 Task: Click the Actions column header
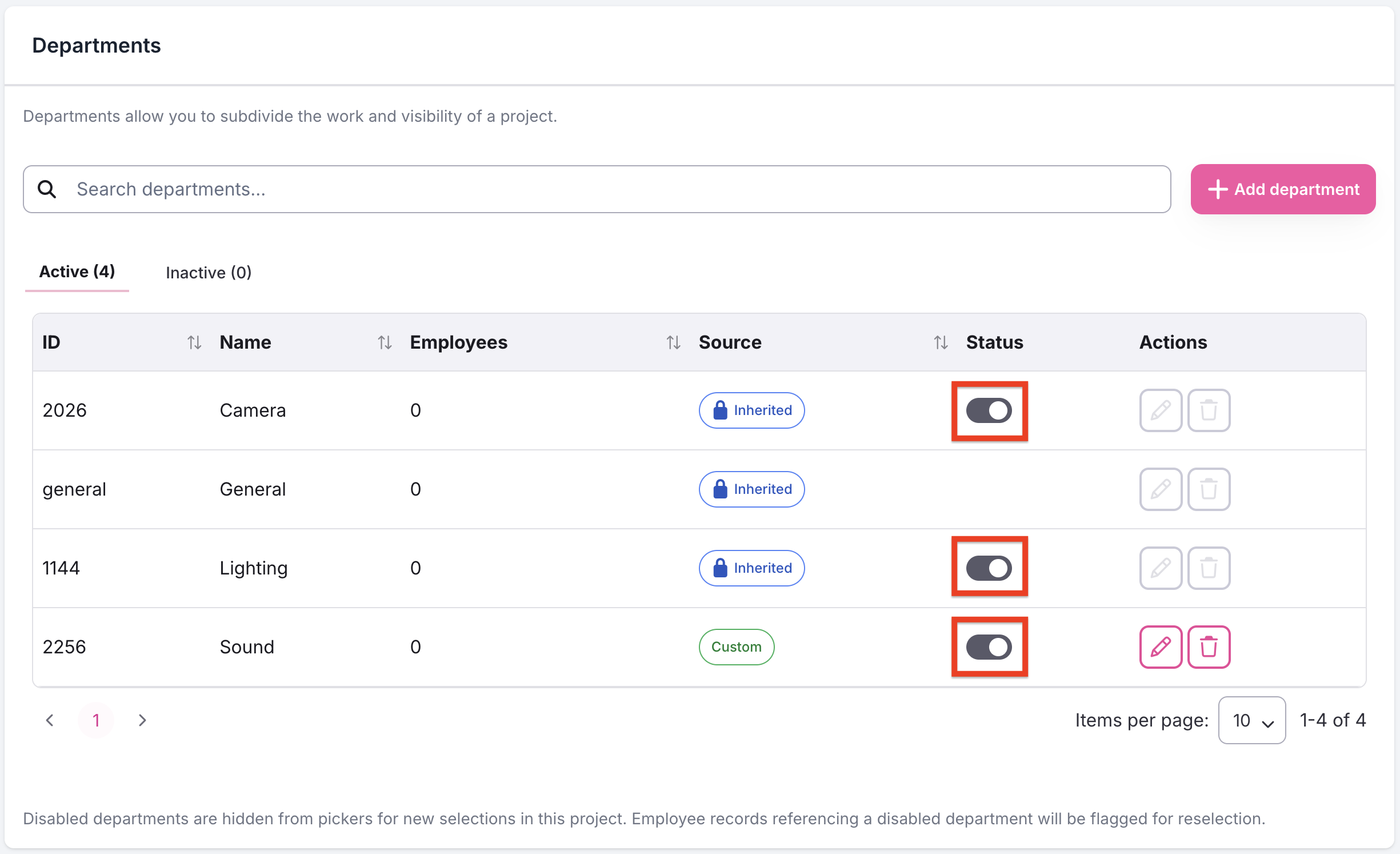1173,342
